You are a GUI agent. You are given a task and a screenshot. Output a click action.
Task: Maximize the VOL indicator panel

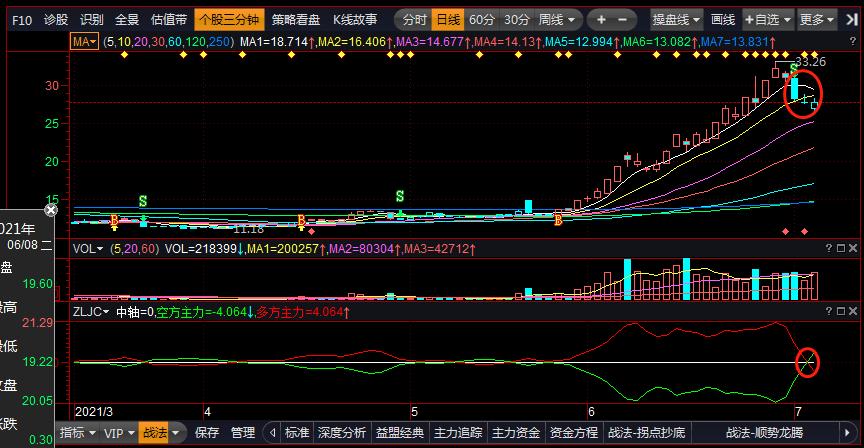[841, 247]
